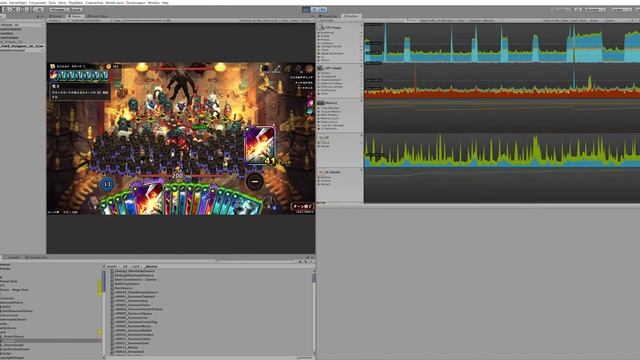Toggle the Scripts legend in CPU Usage
The image size is (640, 360).
point(325,36)
